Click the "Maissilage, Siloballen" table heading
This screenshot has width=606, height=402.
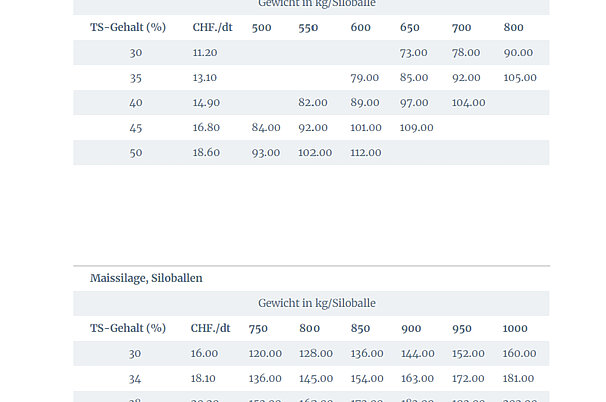(x=146, y=278)
